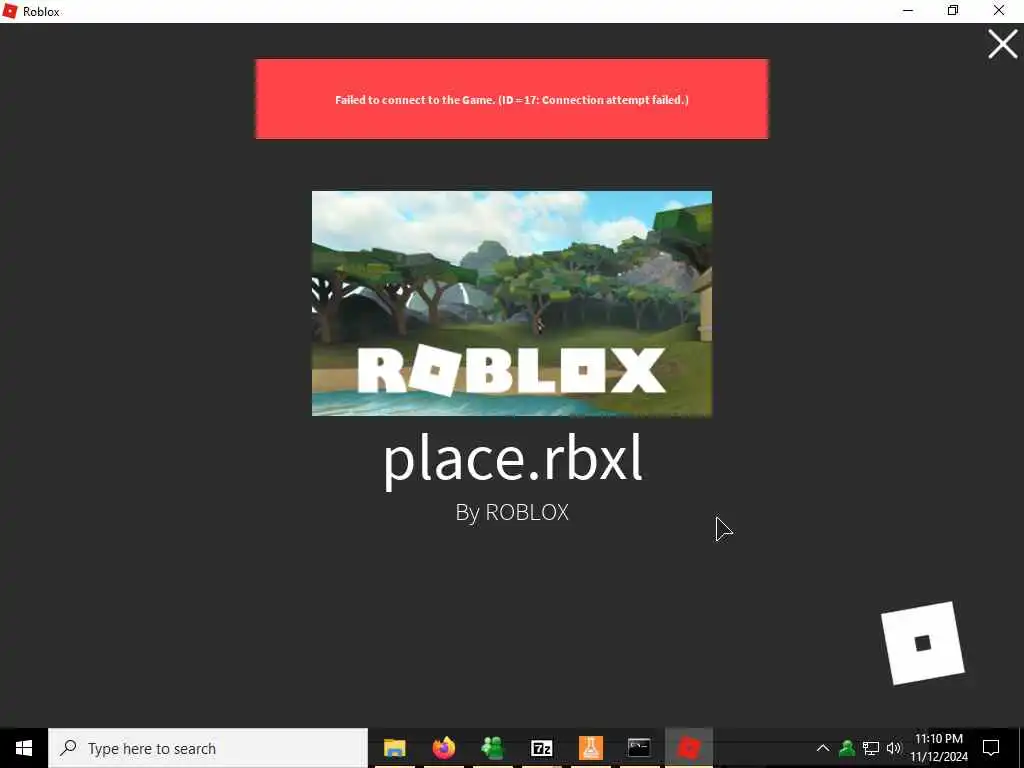1024x768 pixels.
Task: Open the Windows Start menu
Action: tap(24, 748)
